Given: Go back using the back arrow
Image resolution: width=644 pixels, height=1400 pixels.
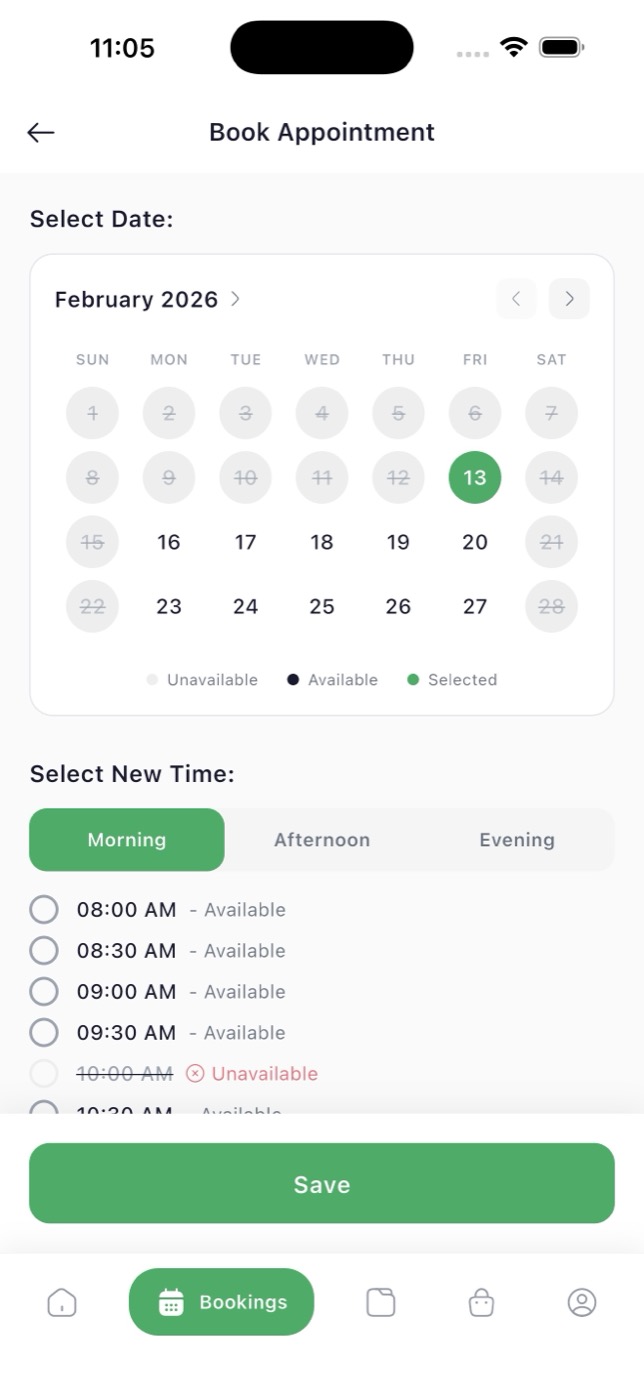Looking at the screenshot, I should click(40, 132).
